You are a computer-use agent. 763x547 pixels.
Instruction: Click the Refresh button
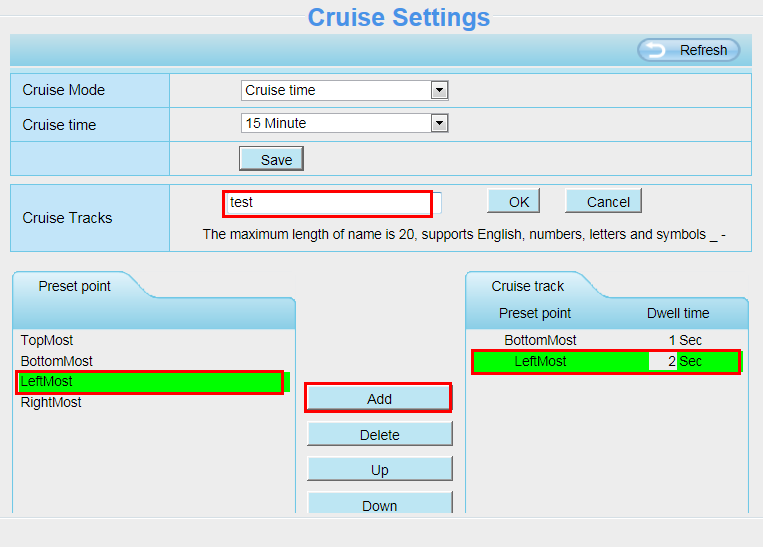click(x=689, y=50)
